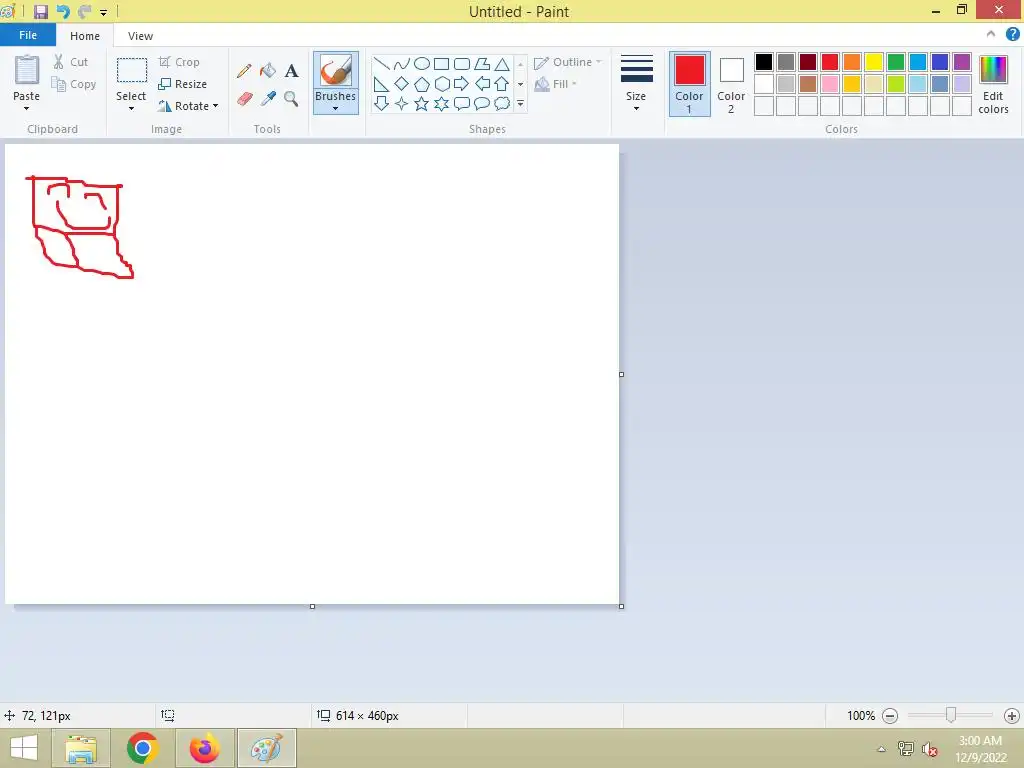Choose the Six-point star shape
Image resolution: width=1024 pixels, height=768 pixels.
click(441, 103)
